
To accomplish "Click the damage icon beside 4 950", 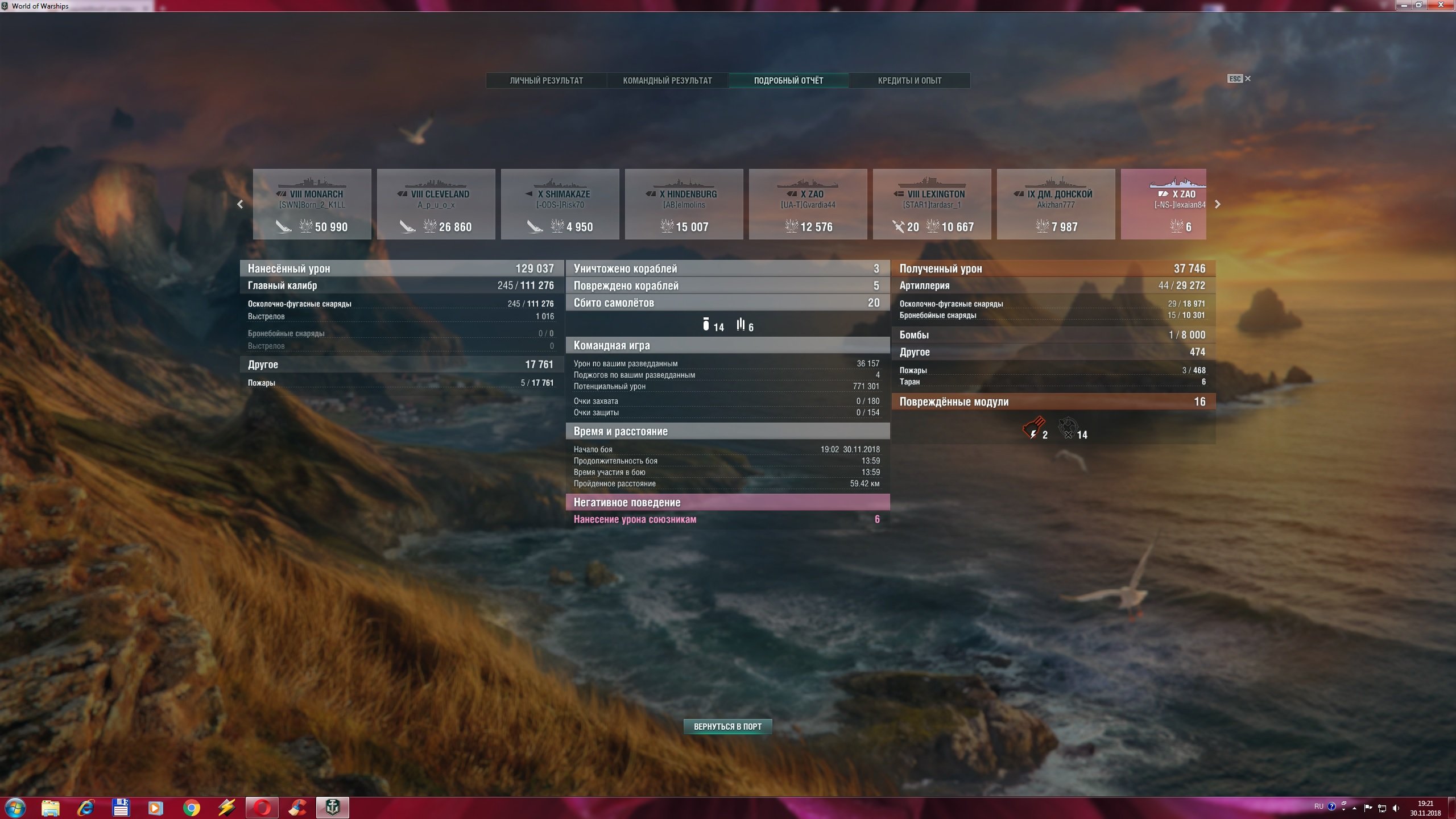I will point(557,226).
